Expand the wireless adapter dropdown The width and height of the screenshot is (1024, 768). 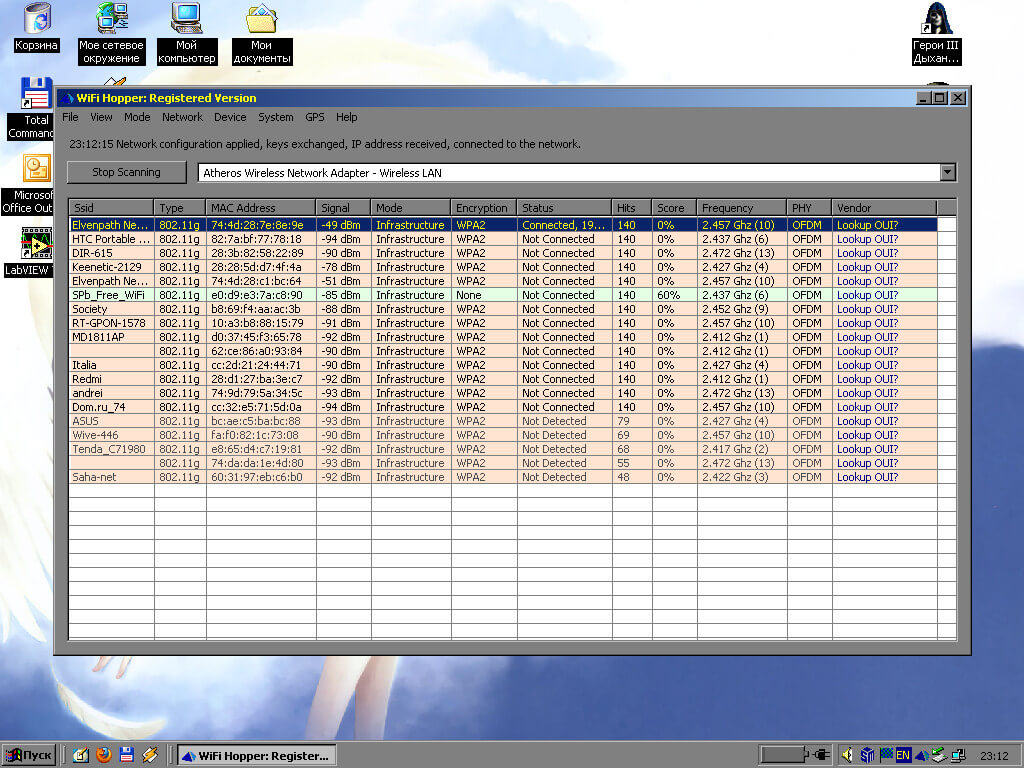(x=947, y=173)
